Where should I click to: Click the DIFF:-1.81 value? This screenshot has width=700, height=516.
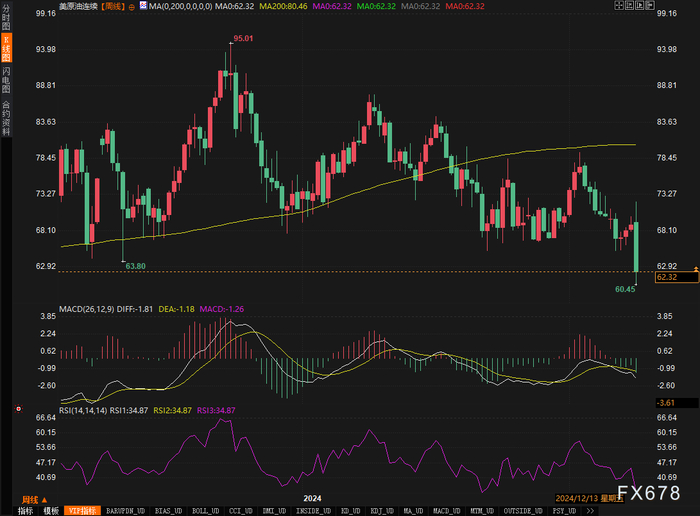[135, 309]
